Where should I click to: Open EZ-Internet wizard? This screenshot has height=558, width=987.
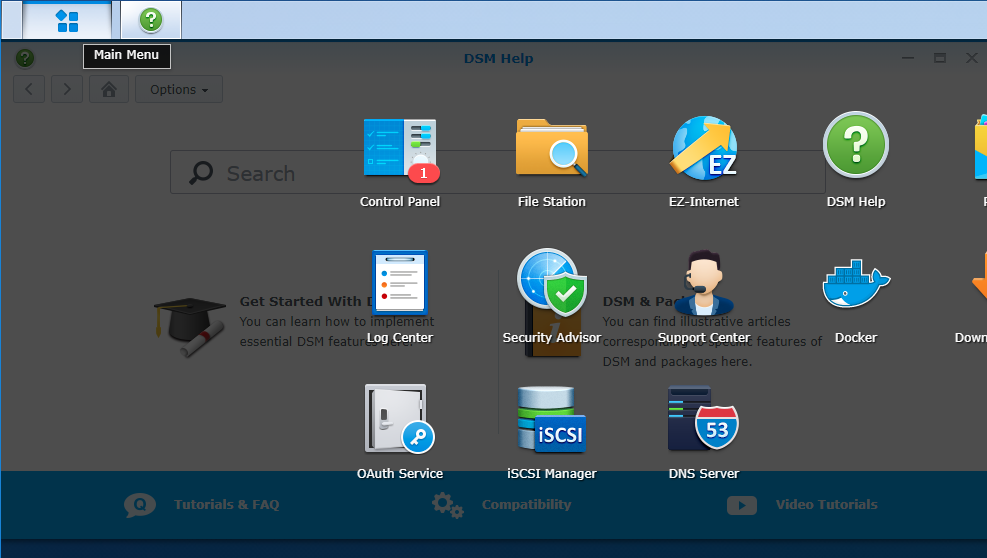tap(704, 162)
